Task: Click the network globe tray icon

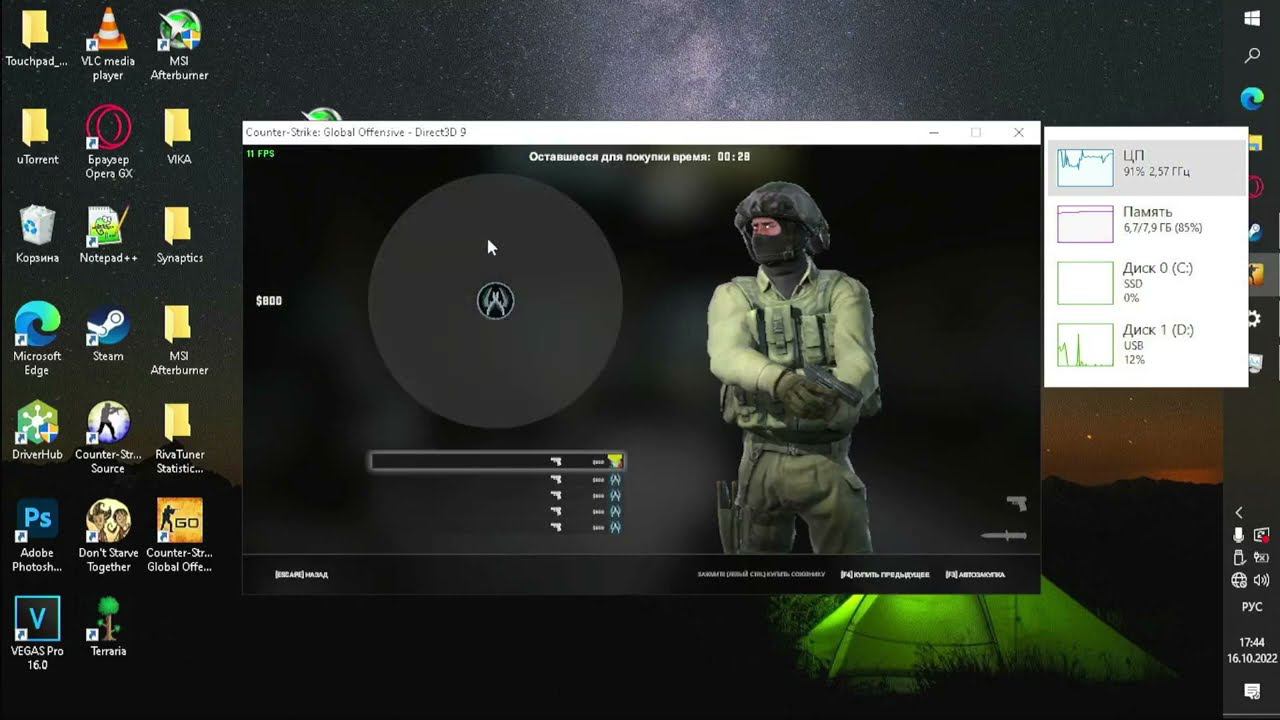Action: click(x=1239, y=580)
